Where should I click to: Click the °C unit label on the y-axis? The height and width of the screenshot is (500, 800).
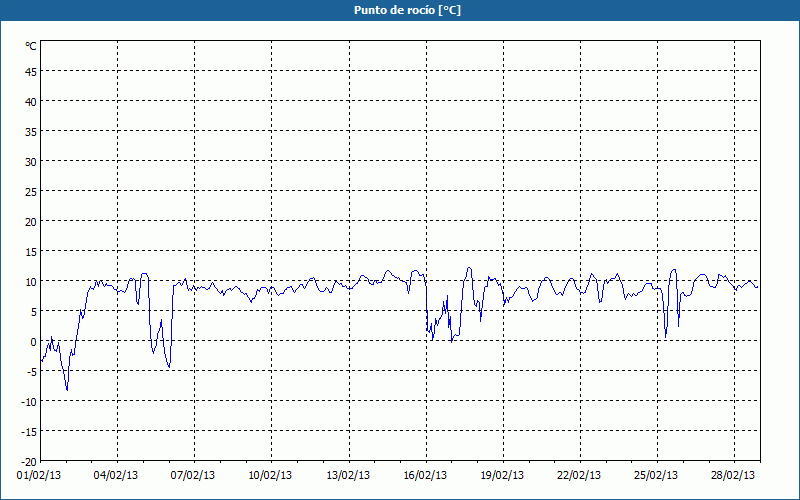31,46
